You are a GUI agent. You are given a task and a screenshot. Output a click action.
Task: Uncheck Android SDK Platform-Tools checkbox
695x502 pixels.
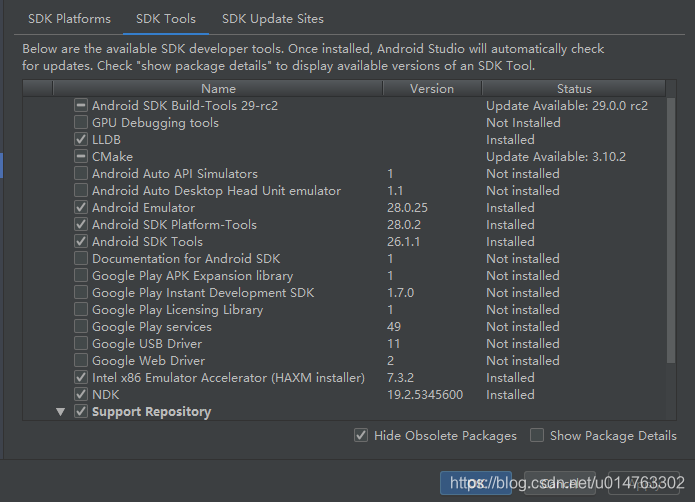click(81, 224)
